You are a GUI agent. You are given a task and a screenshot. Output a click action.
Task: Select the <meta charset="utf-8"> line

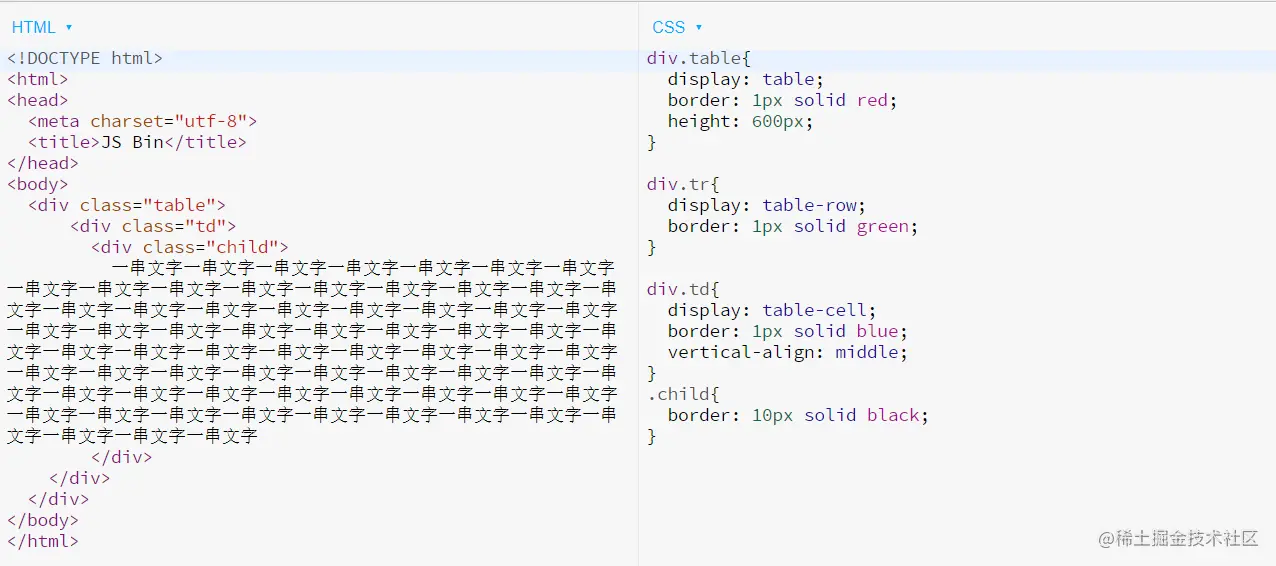click(x=143, y=121)
